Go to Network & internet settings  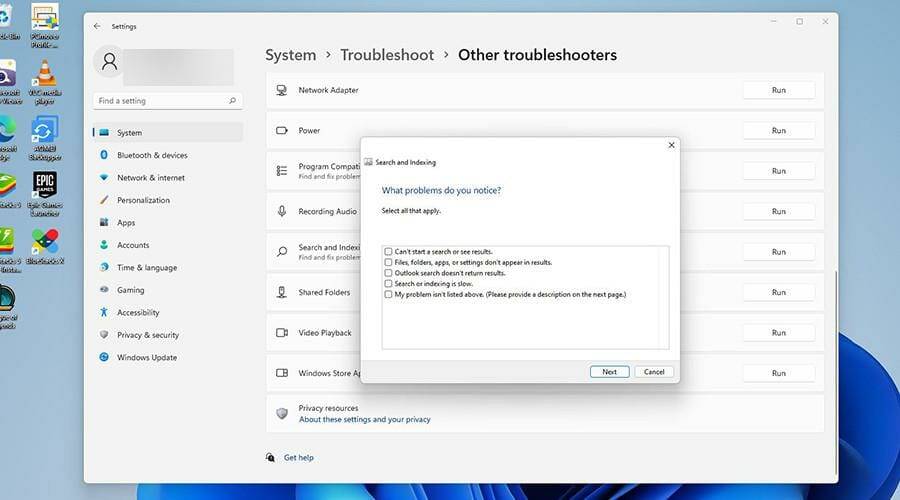(x=168, y=178)
